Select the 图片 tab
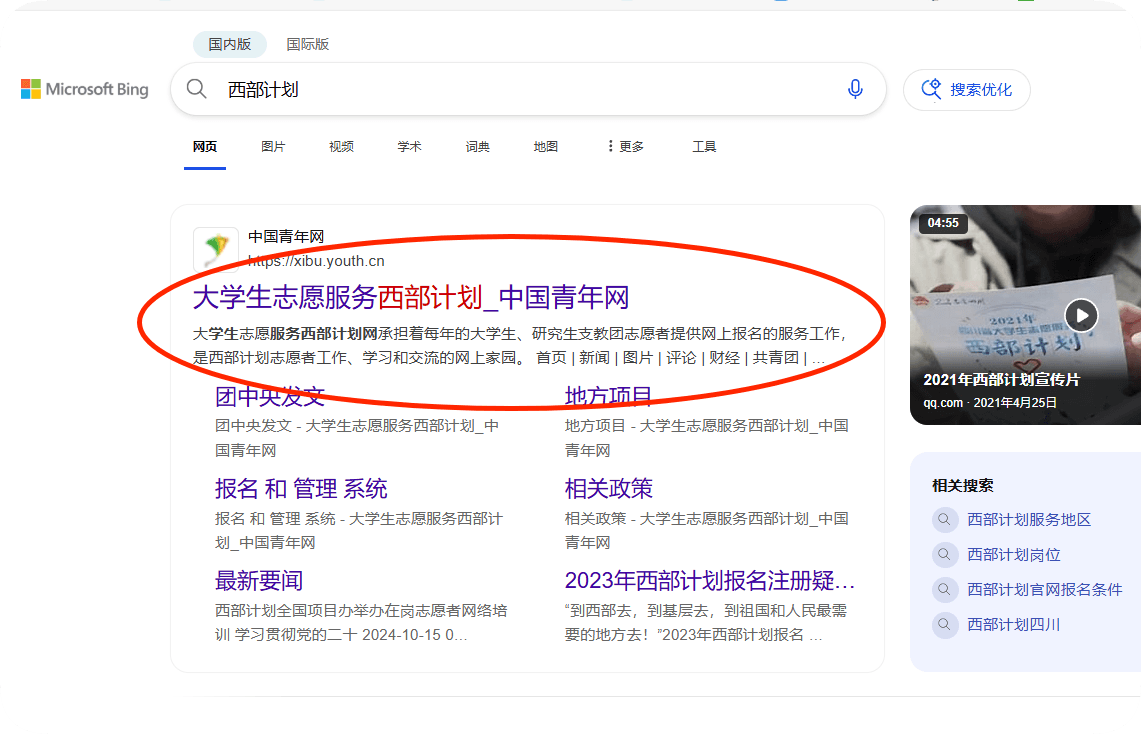 click(x=273, y=147)
